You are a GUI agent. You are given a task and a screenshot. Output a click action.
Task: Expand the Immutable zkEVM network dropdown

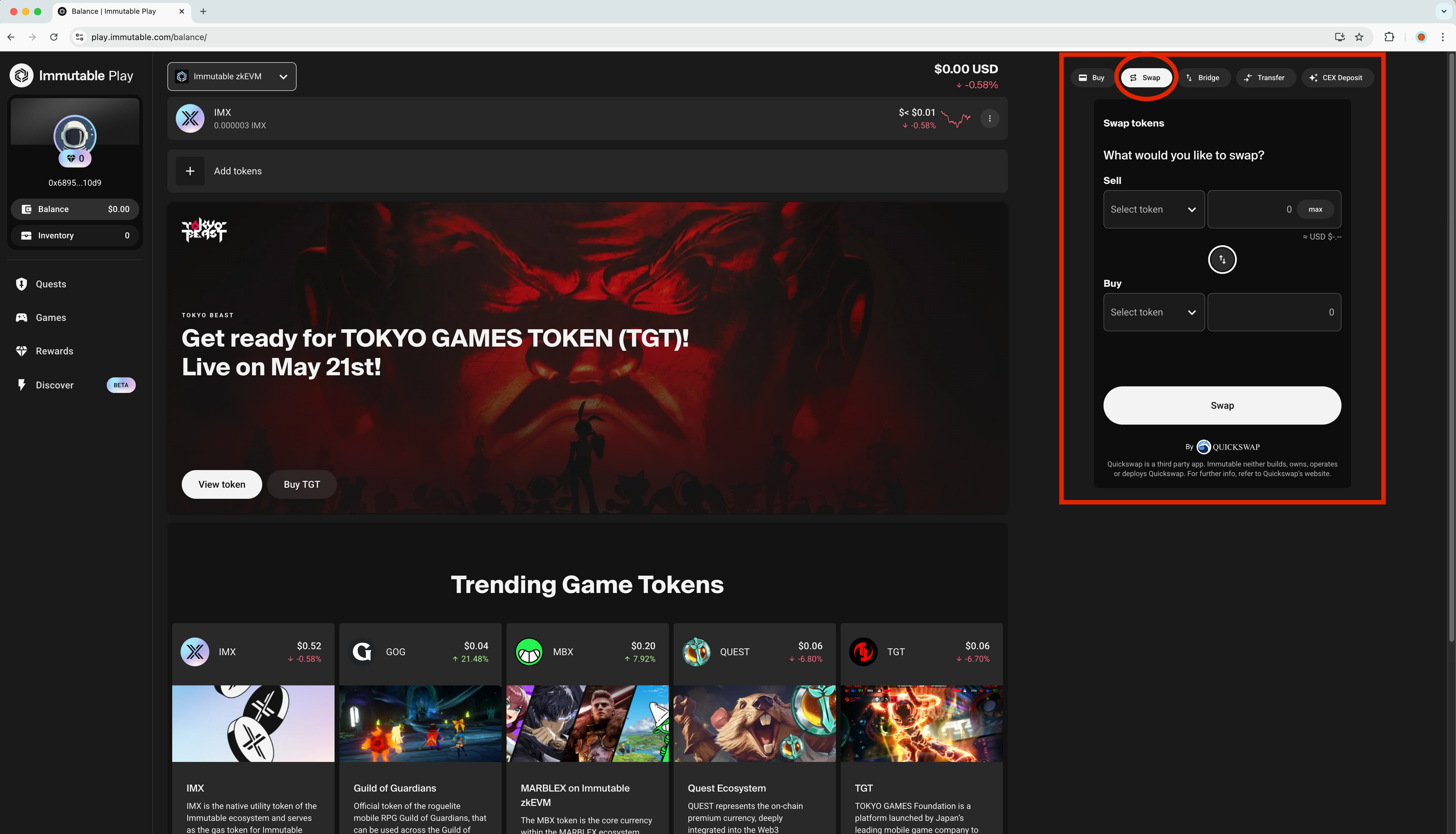[232, 77]
